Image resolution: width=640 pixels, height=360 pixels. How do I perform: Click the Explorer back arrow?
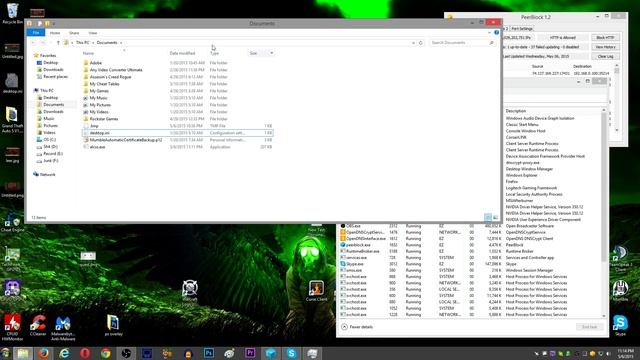[x=33, y=42]
